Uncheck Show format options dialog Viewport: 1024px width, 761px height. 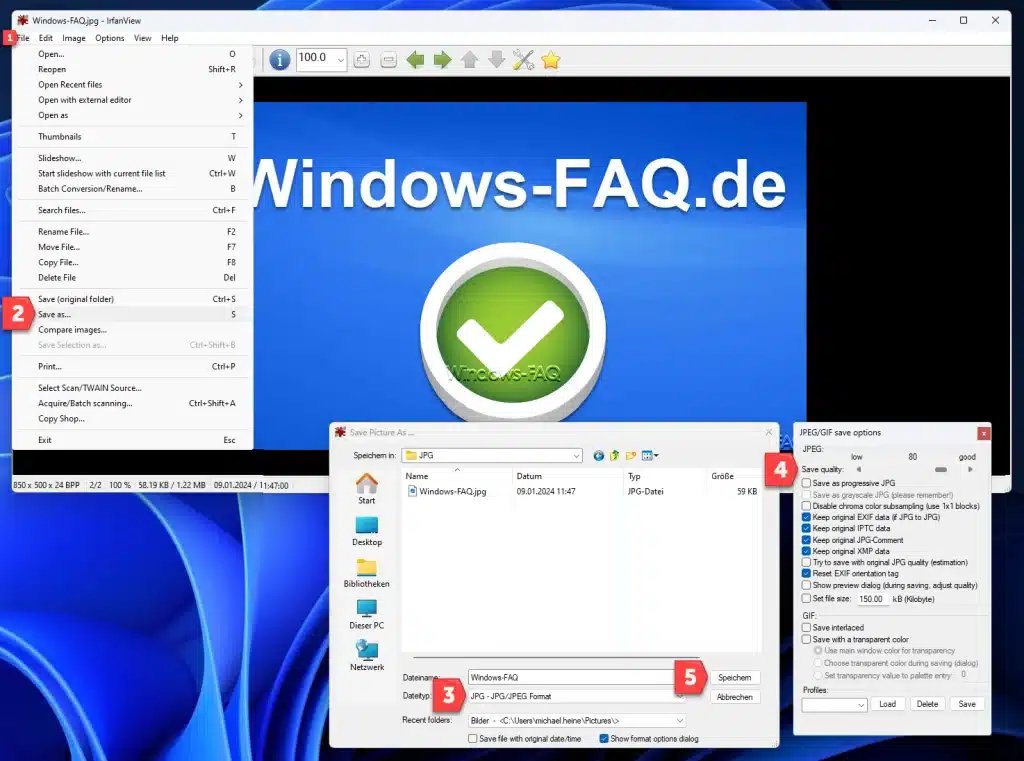point(604,739)
